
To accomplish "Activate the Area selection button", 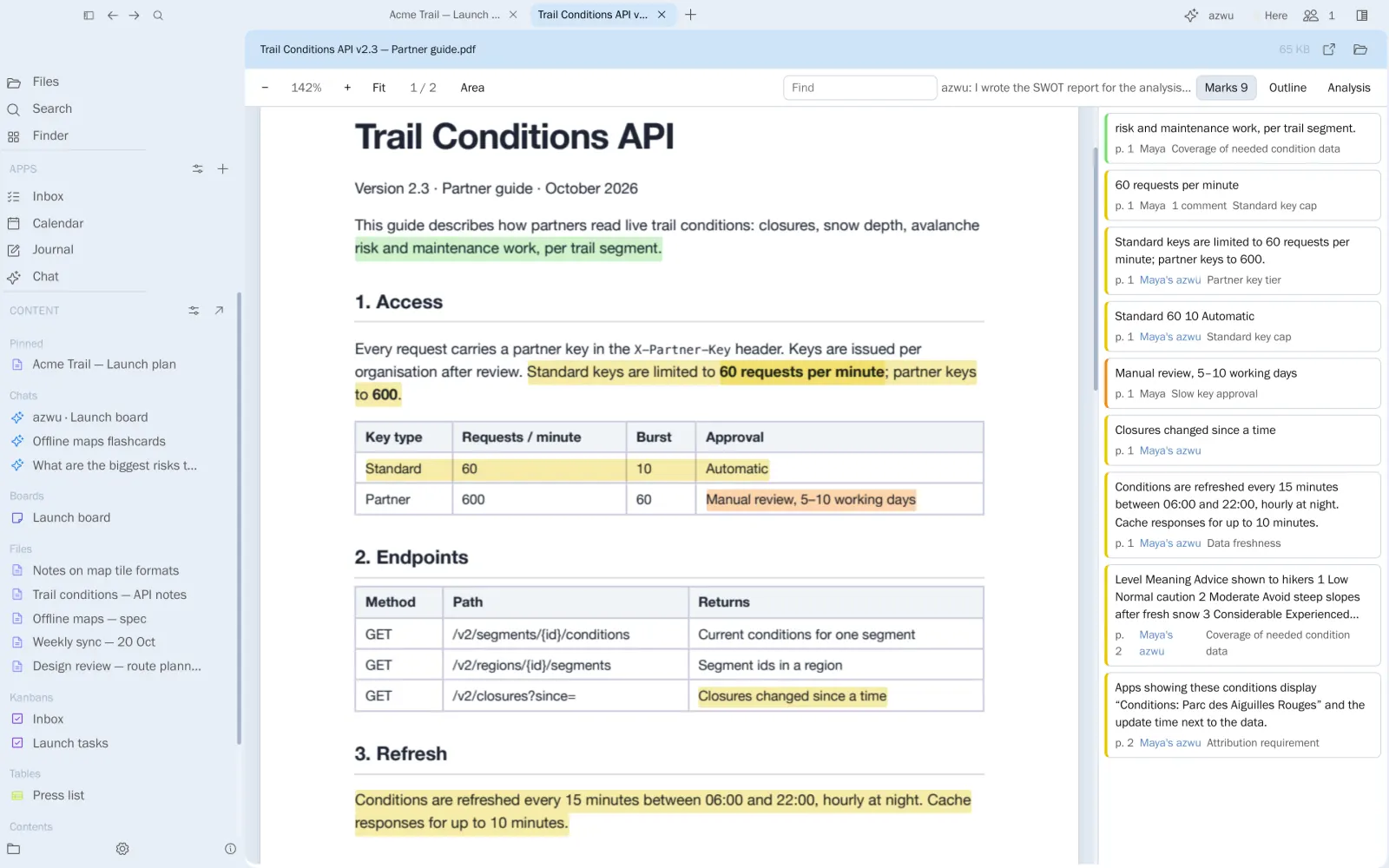I will [x=472, y=88].
